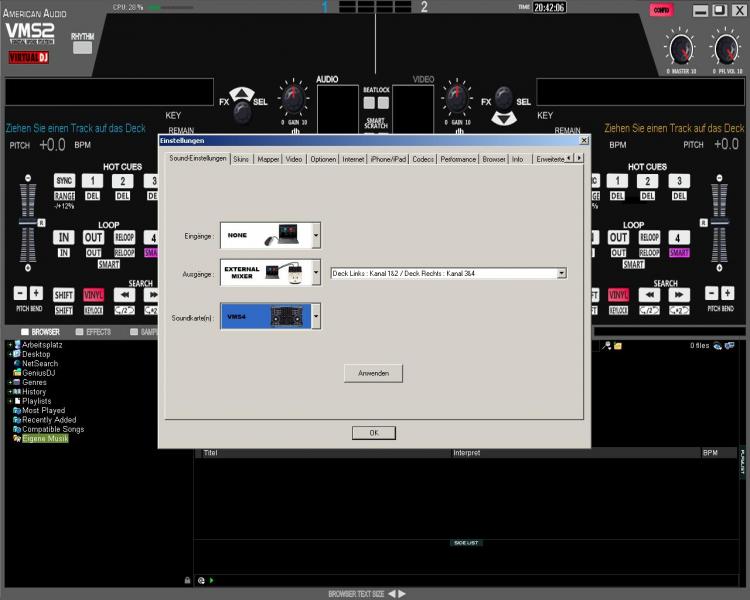Toggle VINYL mode on right deck
This screenshot has height=600, width=750.
pyautogui.click(x=618, y=295)
